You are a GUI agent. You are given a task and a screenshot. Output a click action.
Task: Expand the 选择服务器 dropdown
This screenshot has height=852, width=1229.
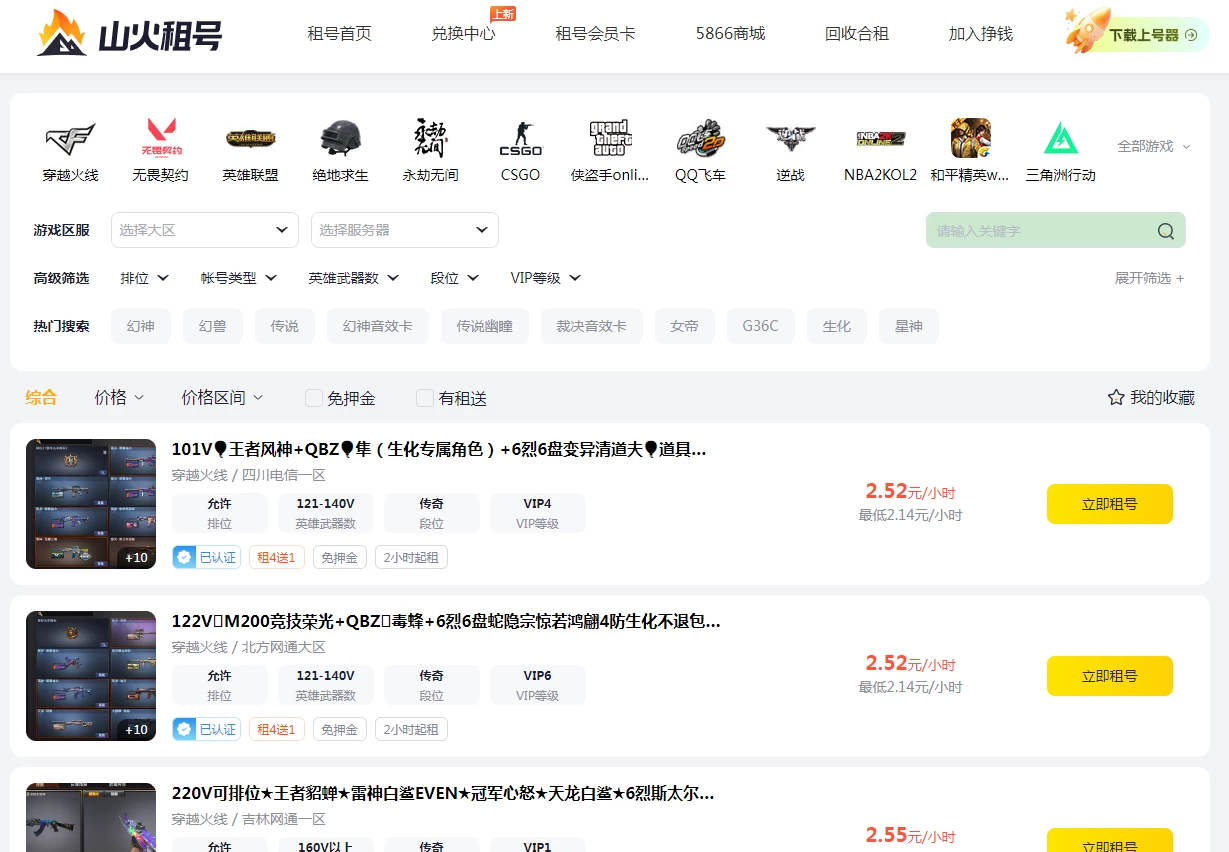tap(404, 230)
